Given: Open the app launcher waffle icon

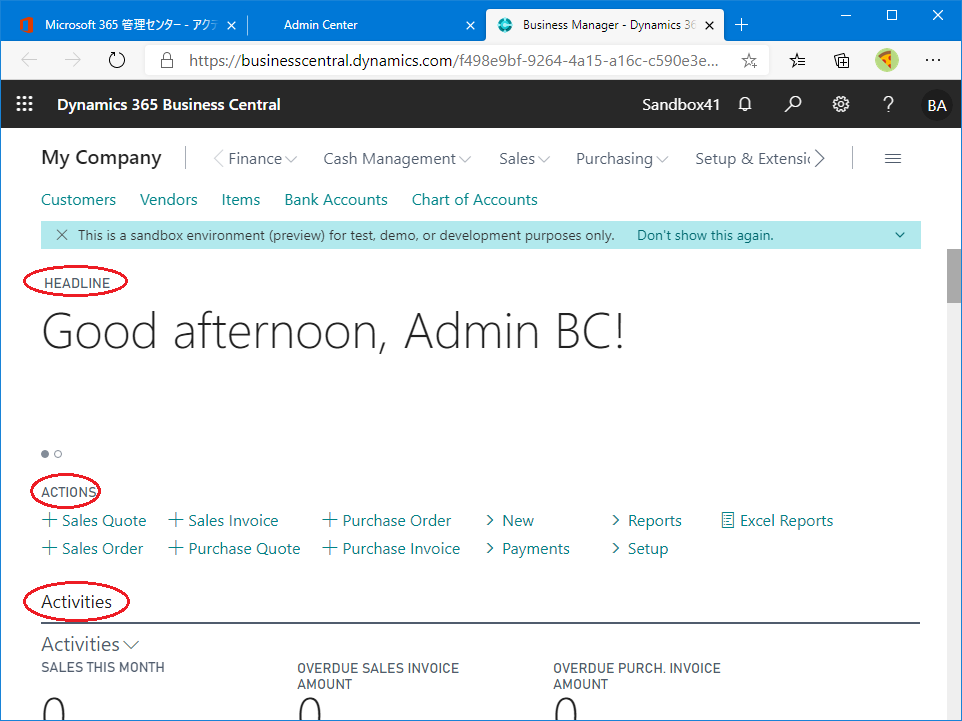Looking at the screenshot, I should (x=25, y=104).
